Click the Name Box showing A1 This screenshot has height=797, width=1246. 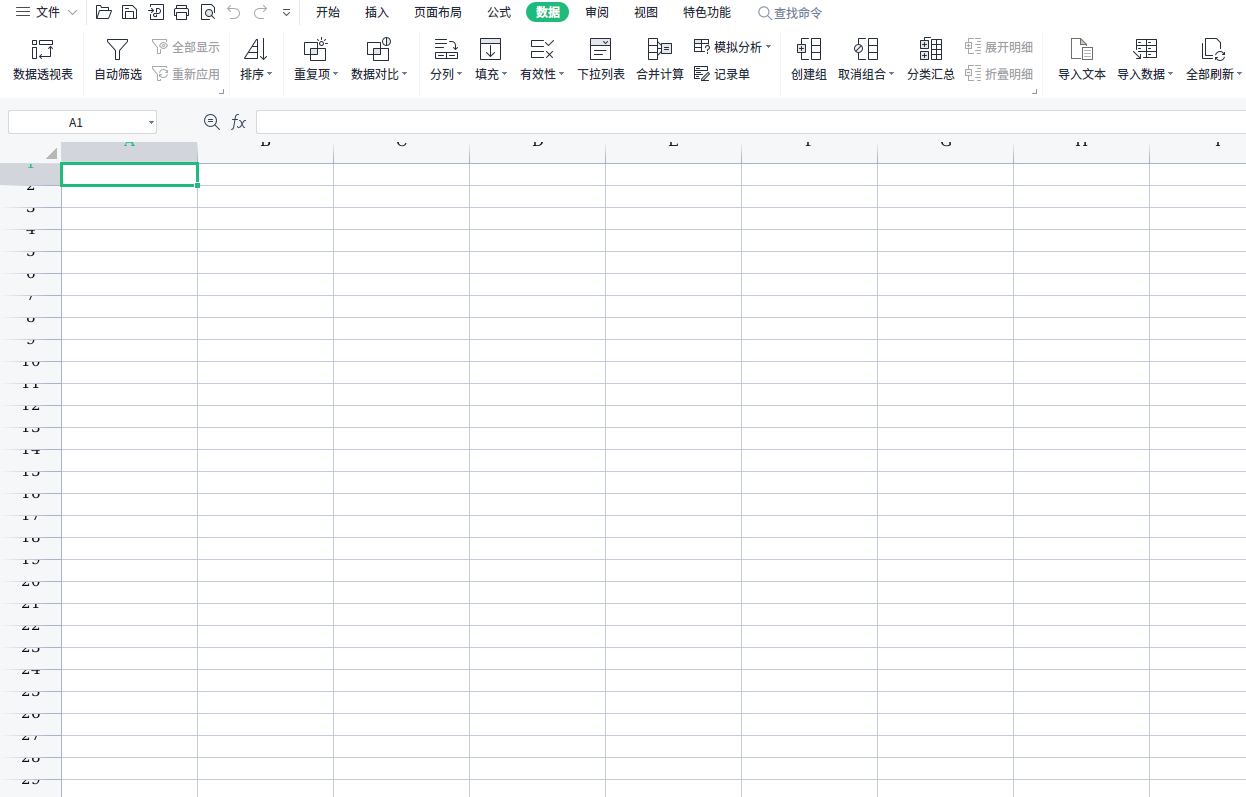76,122
